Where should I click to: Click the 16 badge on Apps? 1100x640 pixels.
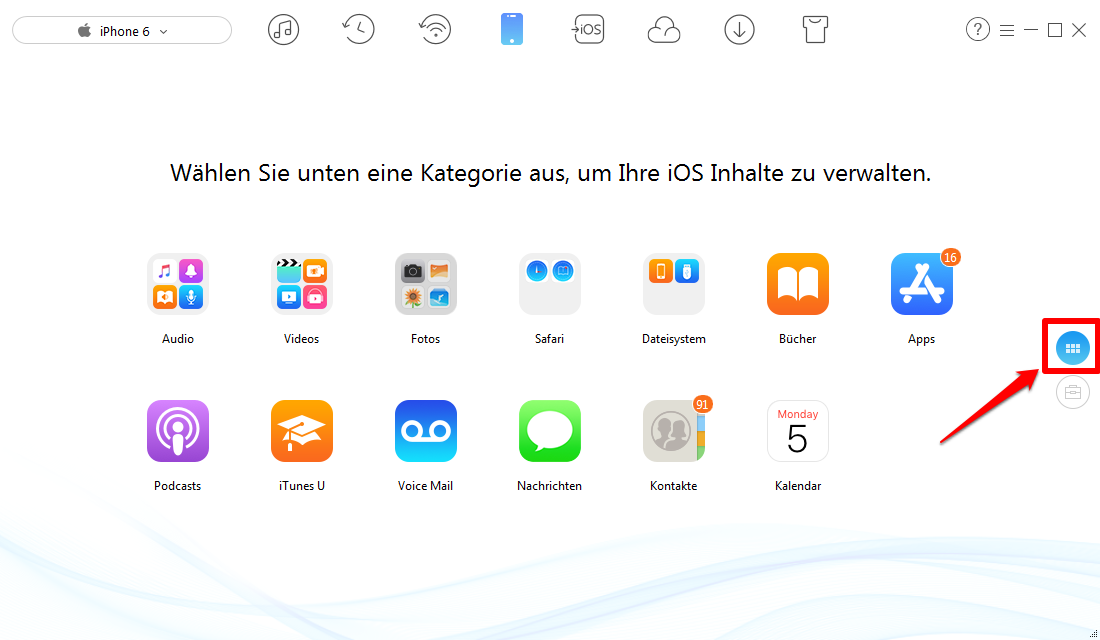point(951,258)
